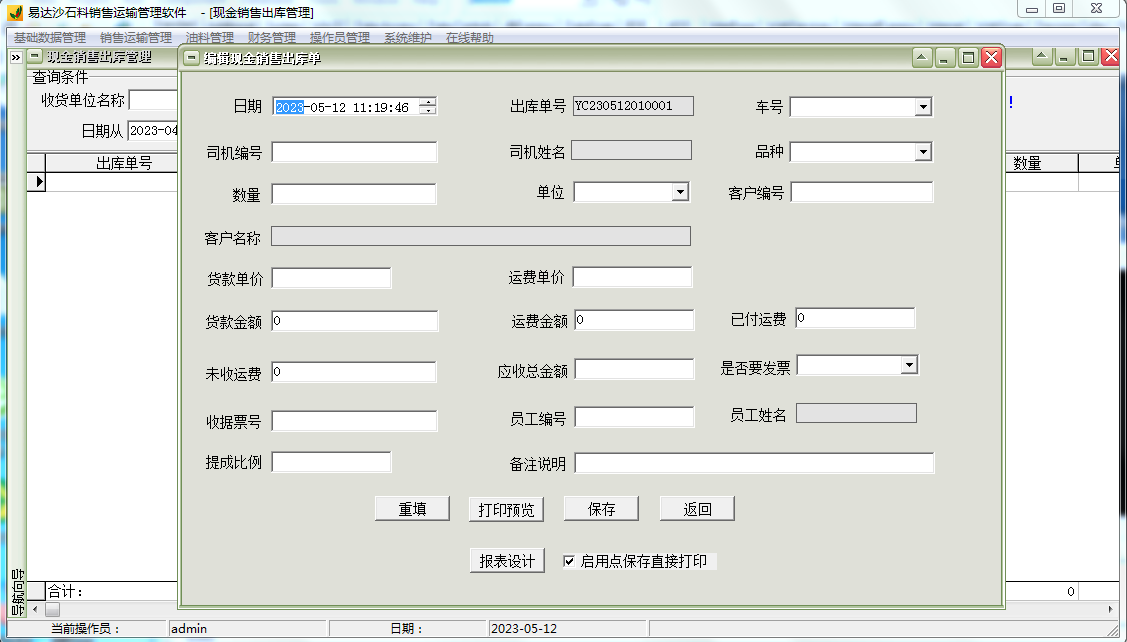1127x642 pixels.
Task: Open the 销售运输管理 menu
Action: [x=136, y=37]
